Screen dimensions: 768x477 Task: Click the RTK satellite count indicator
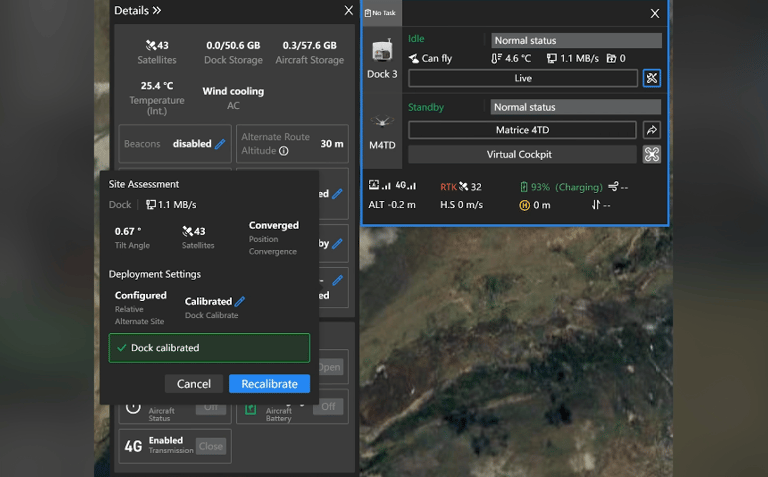[461, 187]
